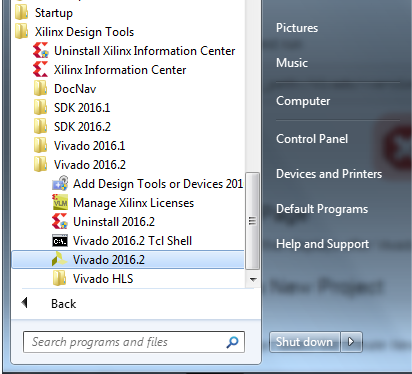Click the Search programs and files box
The image size is (412, 374).
click(x=134, y=342)
